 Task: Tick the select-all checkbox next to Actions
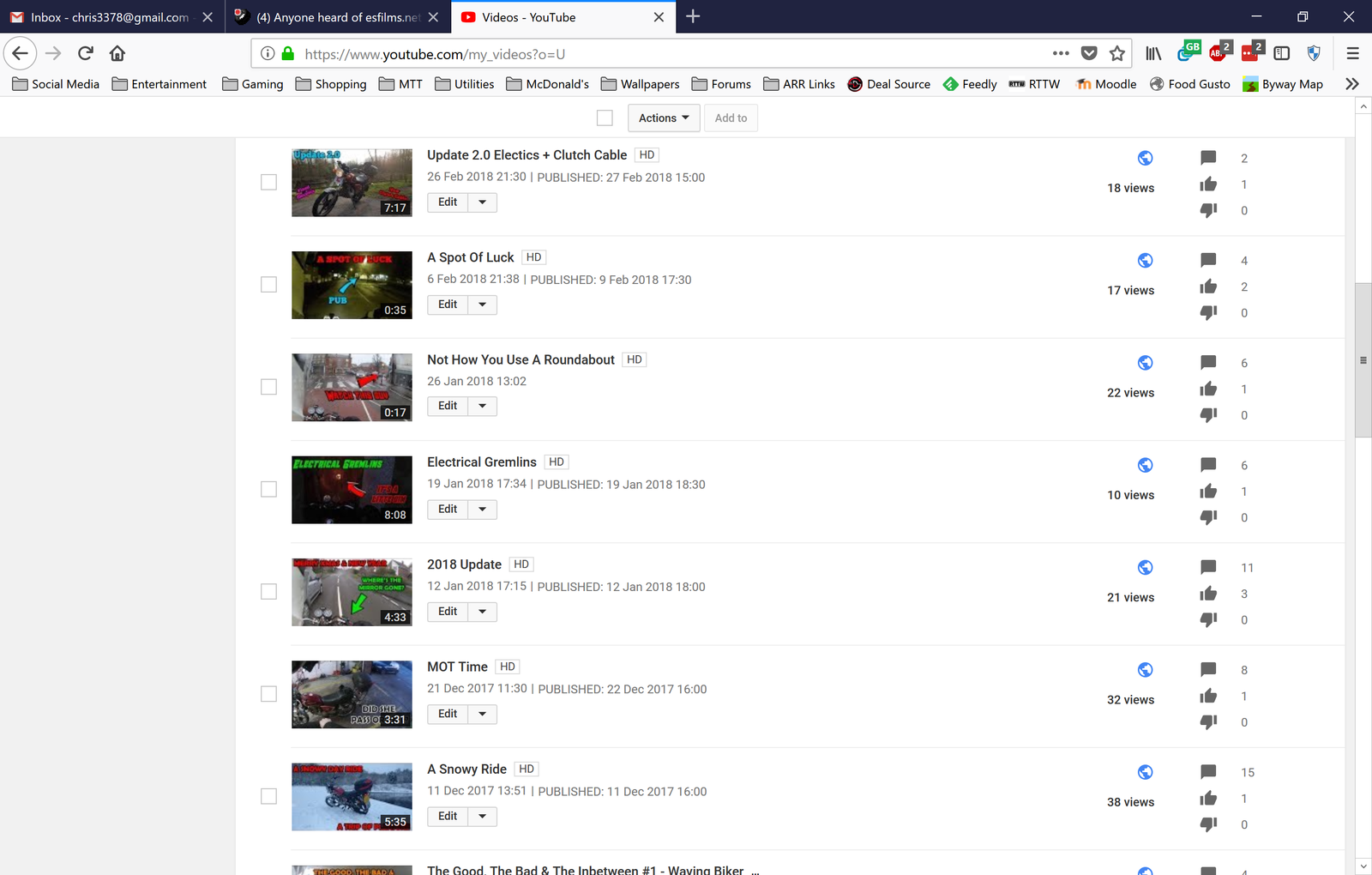tap(605, 118)
